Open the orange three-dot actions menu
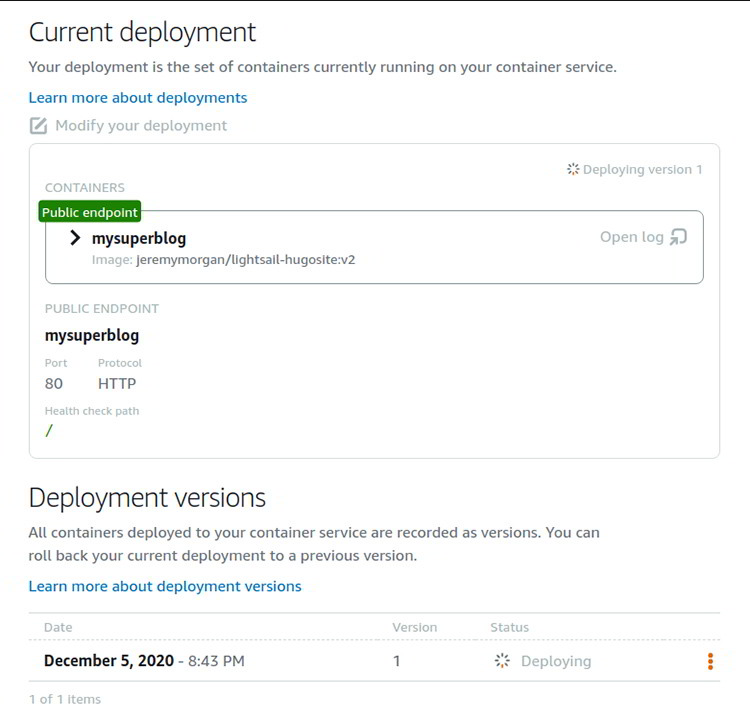The image size is (750, 719). pos(710,661)
